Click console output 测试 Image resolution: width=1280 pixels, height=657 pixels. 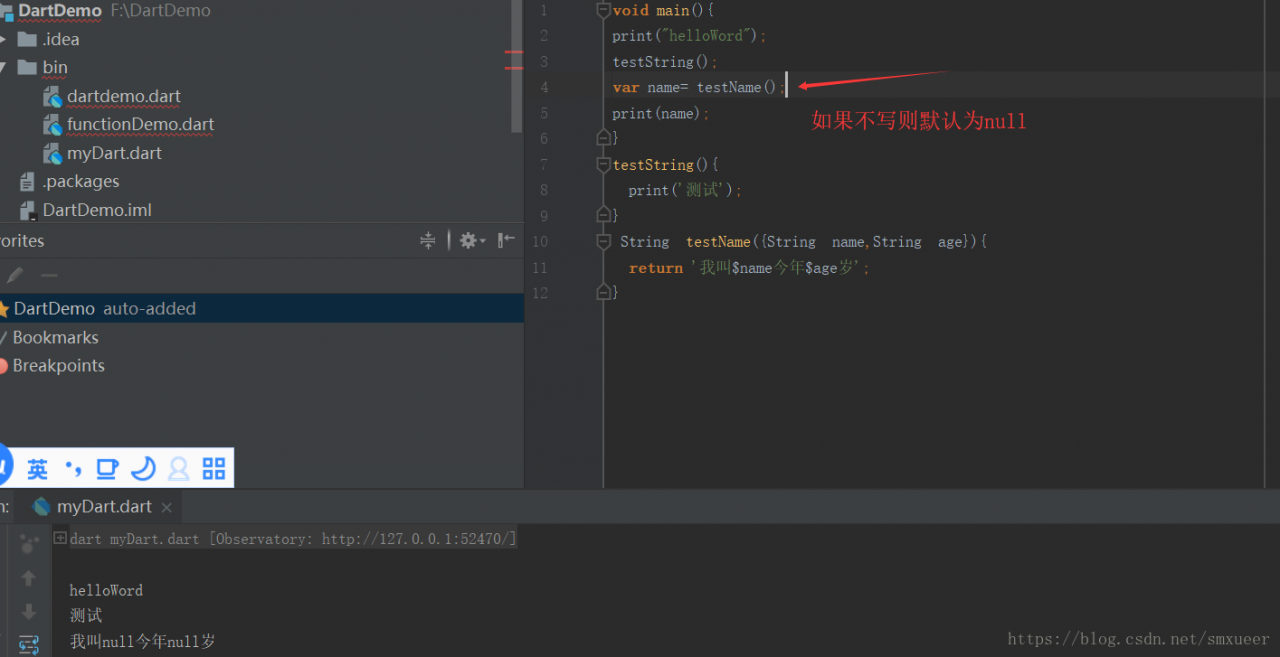[x=86, y=615]
